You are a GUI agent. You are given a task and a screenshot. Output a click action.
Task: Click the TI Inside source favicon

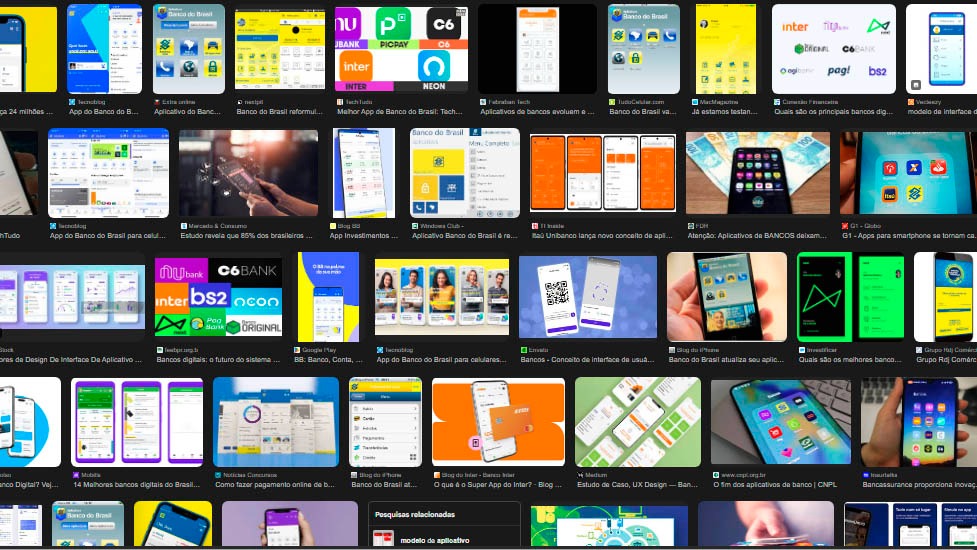coord(535,226)
